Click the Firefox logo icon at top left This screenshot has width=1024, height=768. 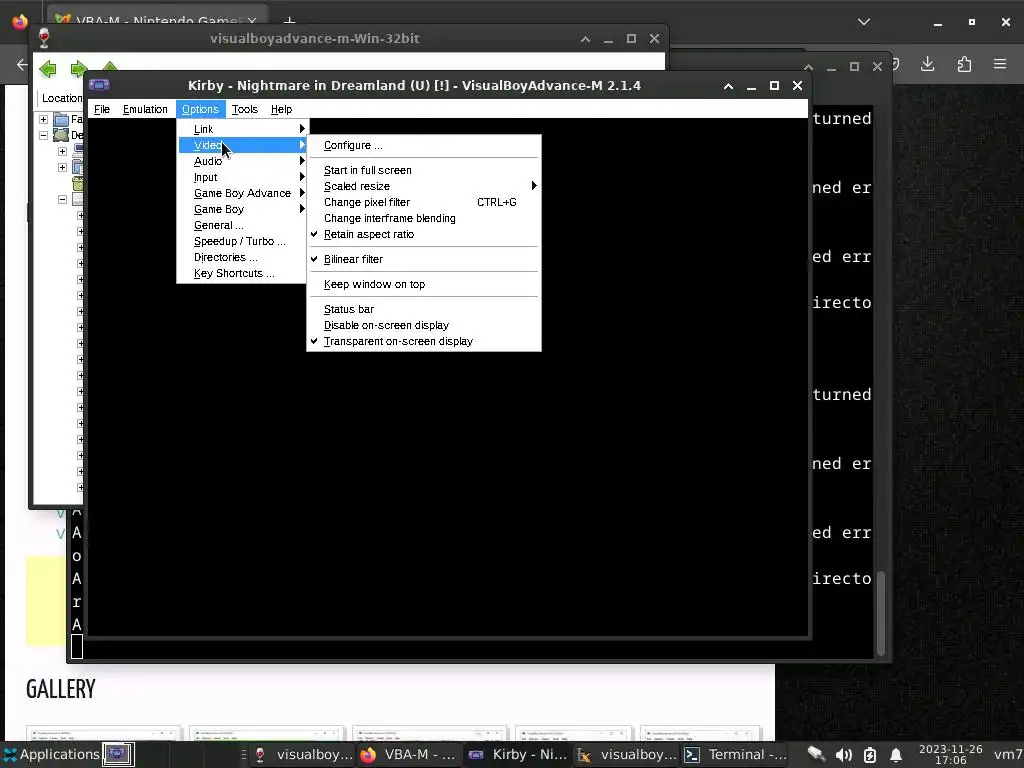click(20, 22)
